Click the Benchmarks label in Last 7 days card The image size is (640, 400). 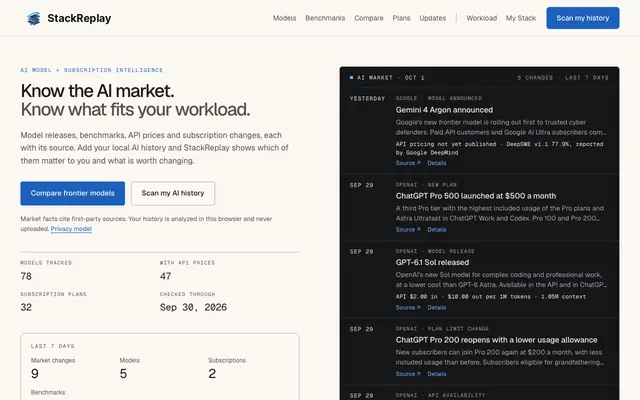point(48,392)
